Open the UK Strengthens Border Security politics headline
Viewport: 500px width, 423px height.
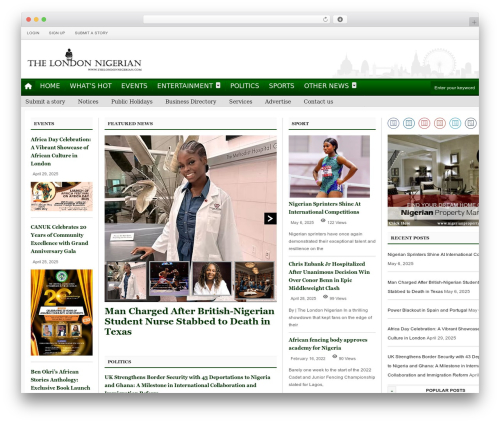[x=187, y=383]
